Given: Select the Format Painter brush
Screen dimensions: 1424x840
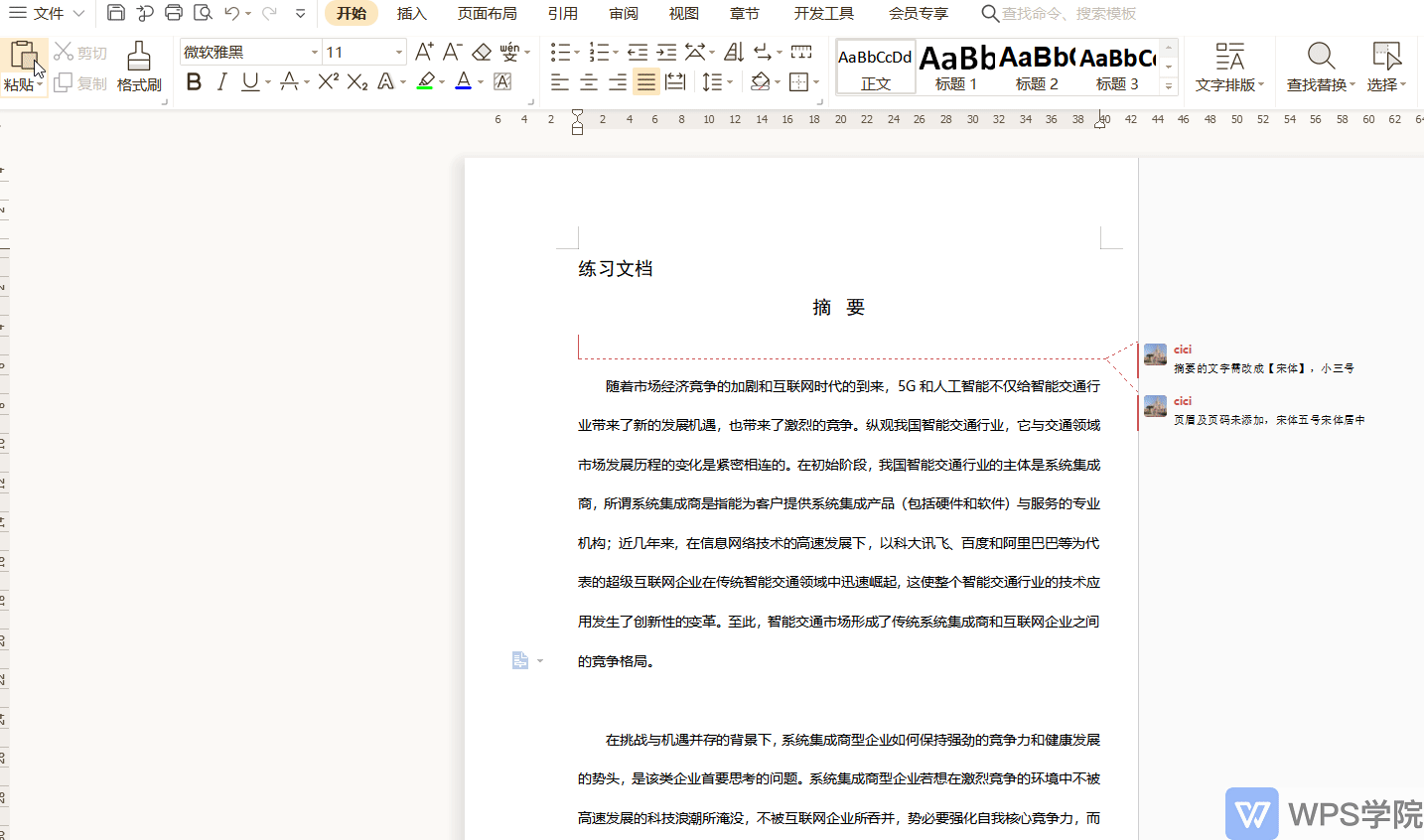Looking at the screenshot, I should click(139, 57).
